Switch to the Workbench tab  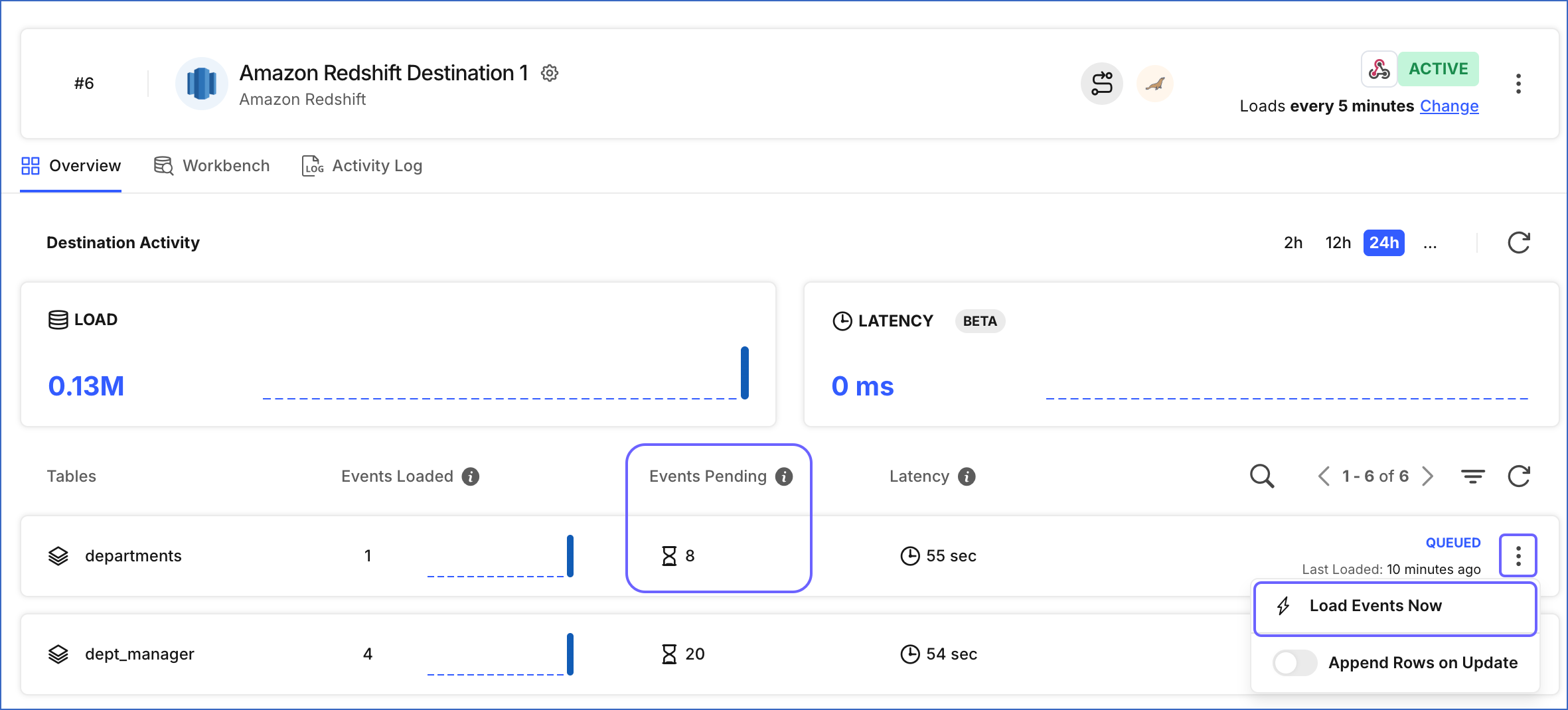(x=212, y=166)
